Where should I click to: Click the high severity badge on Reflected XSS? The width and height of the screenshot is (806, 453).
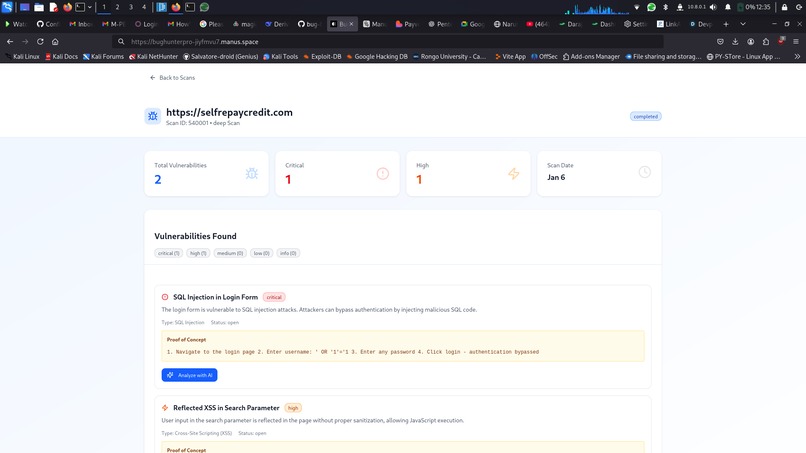(x=293, y=408)
